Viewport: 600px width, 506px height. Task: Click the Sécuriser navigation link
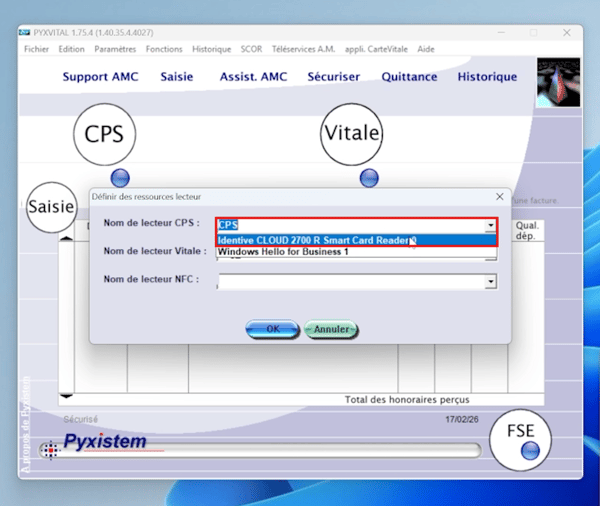336,77
